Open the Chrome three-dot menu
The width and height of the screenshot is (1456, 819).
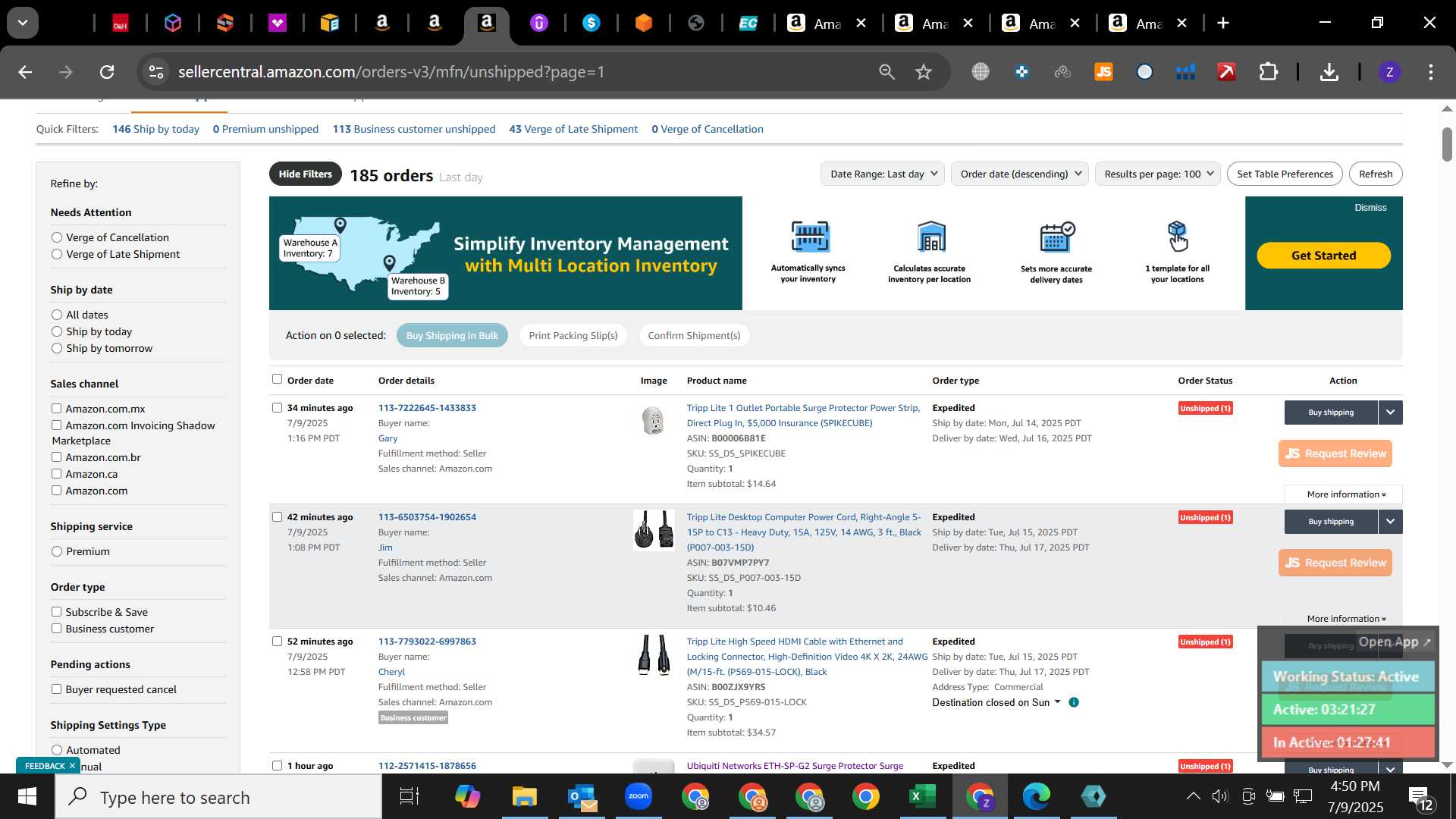(1430, 72)
